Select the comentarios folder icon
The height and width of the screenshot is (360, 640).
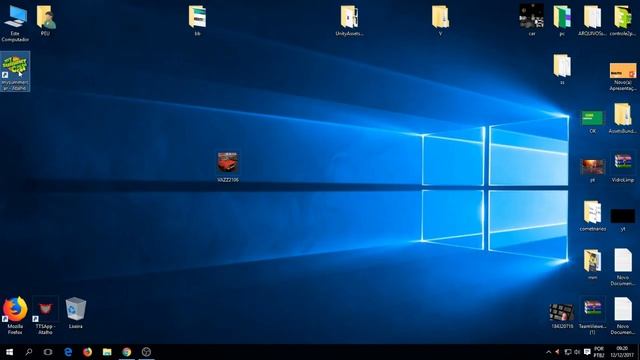592,216
